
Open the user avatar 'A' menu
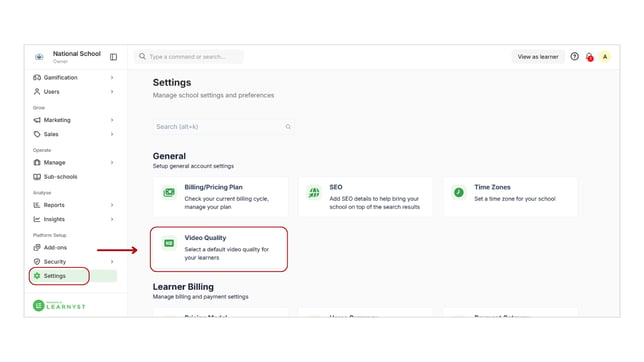605,57
